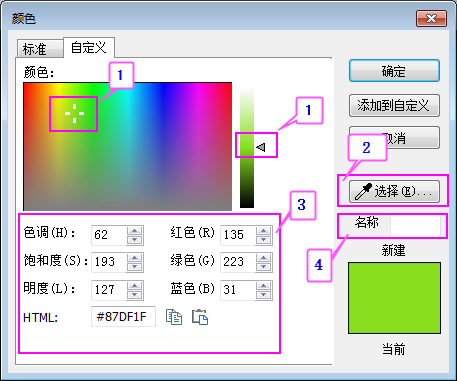Decrease 蓝色(B) value with down arrow

click(x=264, y=295)
